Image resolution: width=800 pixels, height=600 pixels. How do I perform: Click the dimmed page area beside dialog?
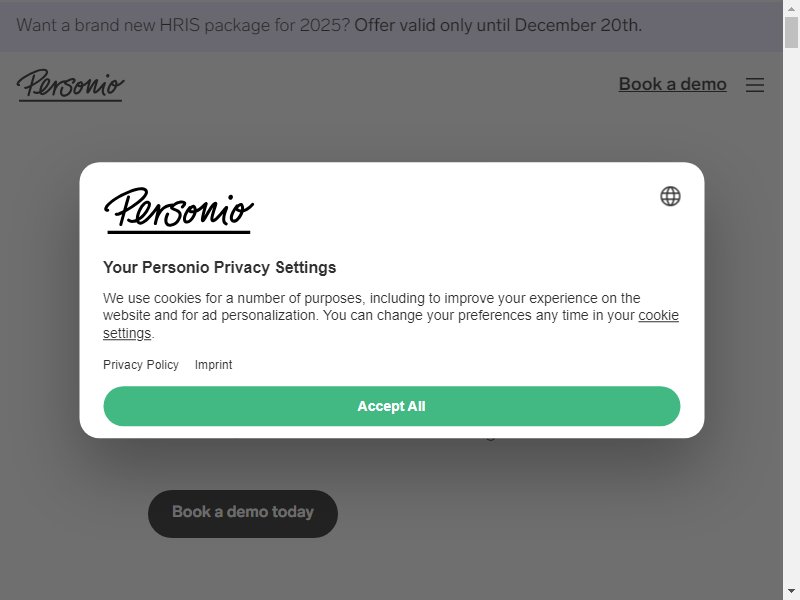(x=39, y=306)
